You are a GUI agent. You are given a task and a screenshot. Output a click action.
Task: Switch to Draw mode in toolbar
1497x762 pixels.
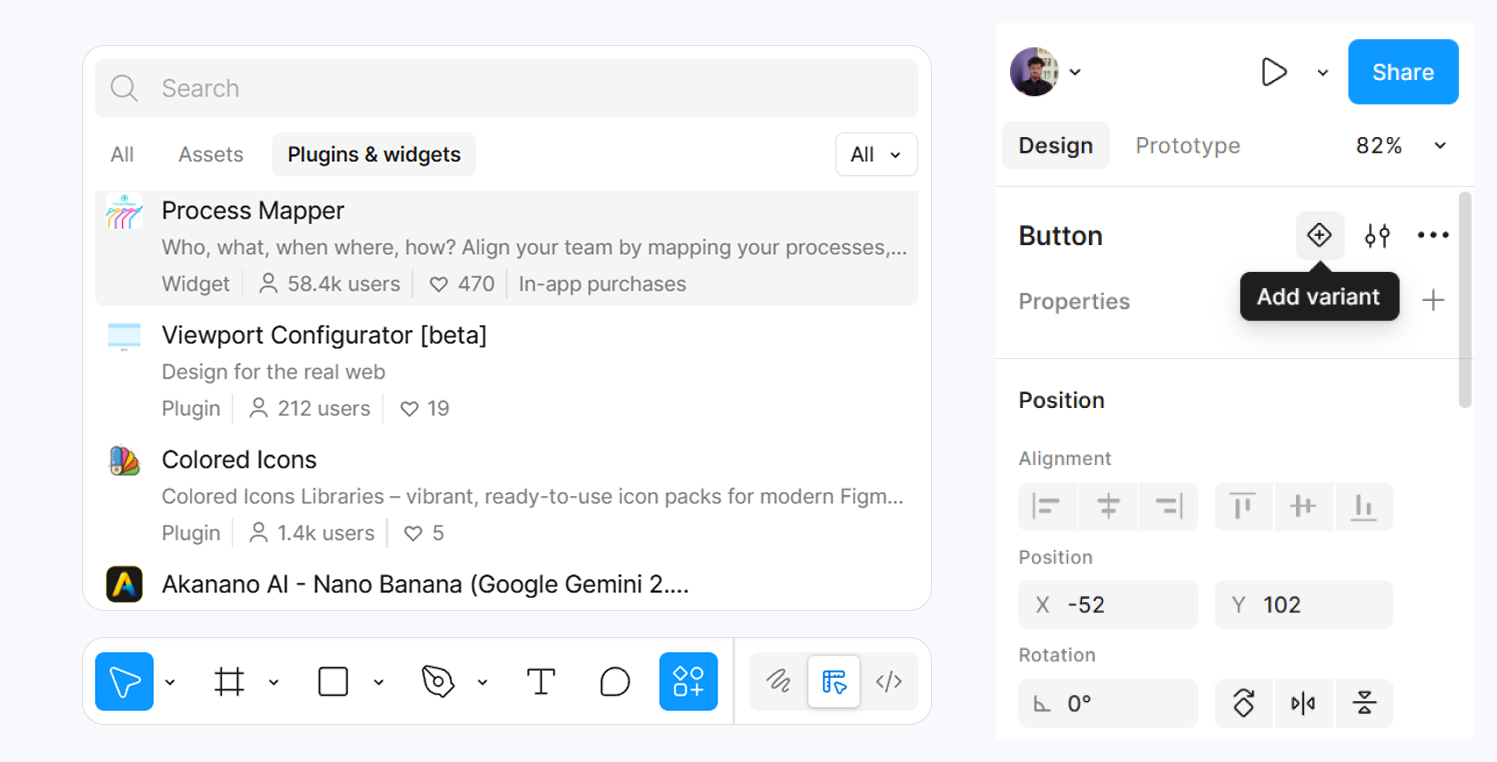click(778, 682)
